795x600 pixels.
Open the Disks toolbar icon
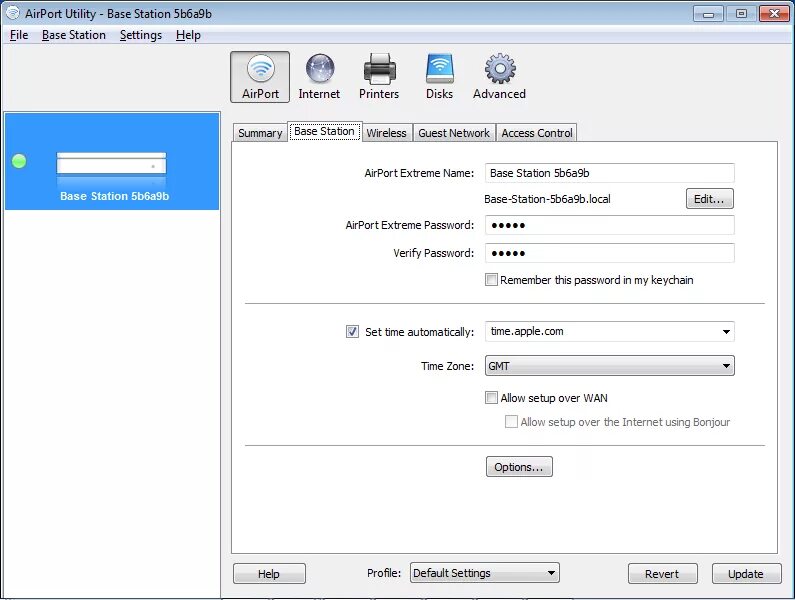(439, 77)
